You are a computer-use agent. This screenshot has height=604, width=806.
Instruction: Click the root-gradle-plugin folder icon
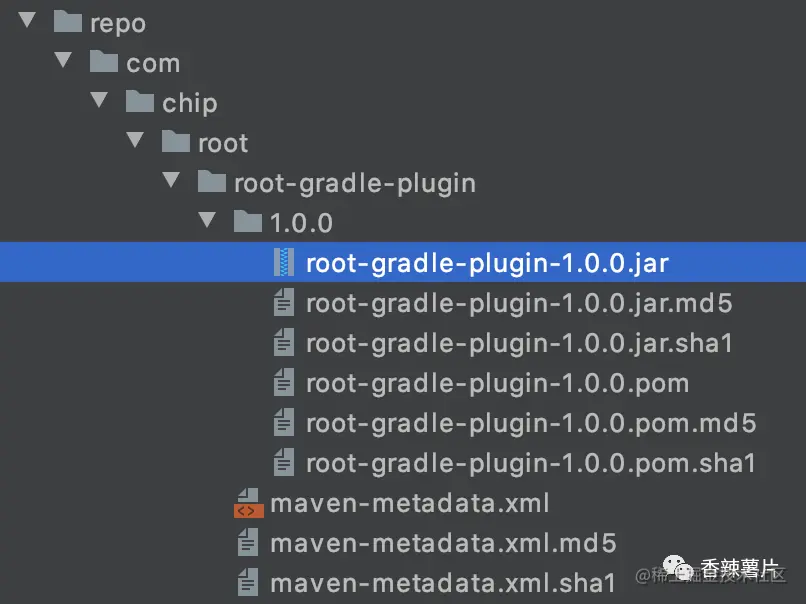[212, 183]
